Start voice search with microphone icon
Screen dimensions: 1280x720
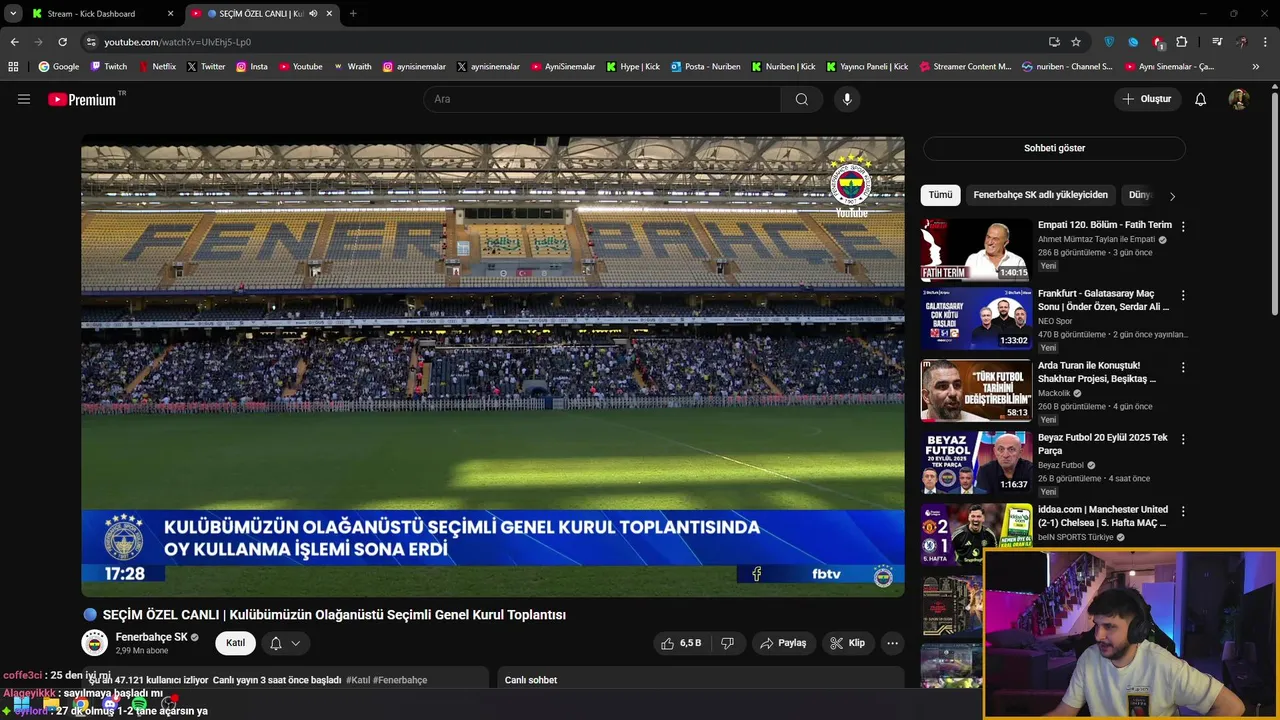point(847,99)
